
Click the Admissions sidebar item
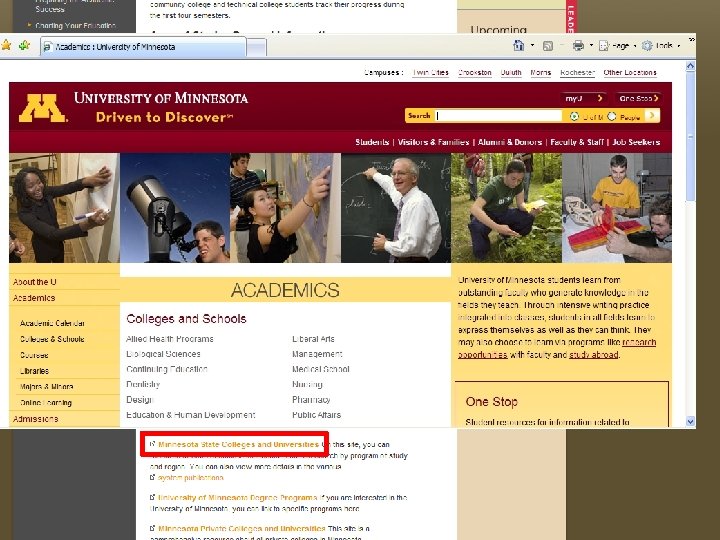[x=35, y=419]
